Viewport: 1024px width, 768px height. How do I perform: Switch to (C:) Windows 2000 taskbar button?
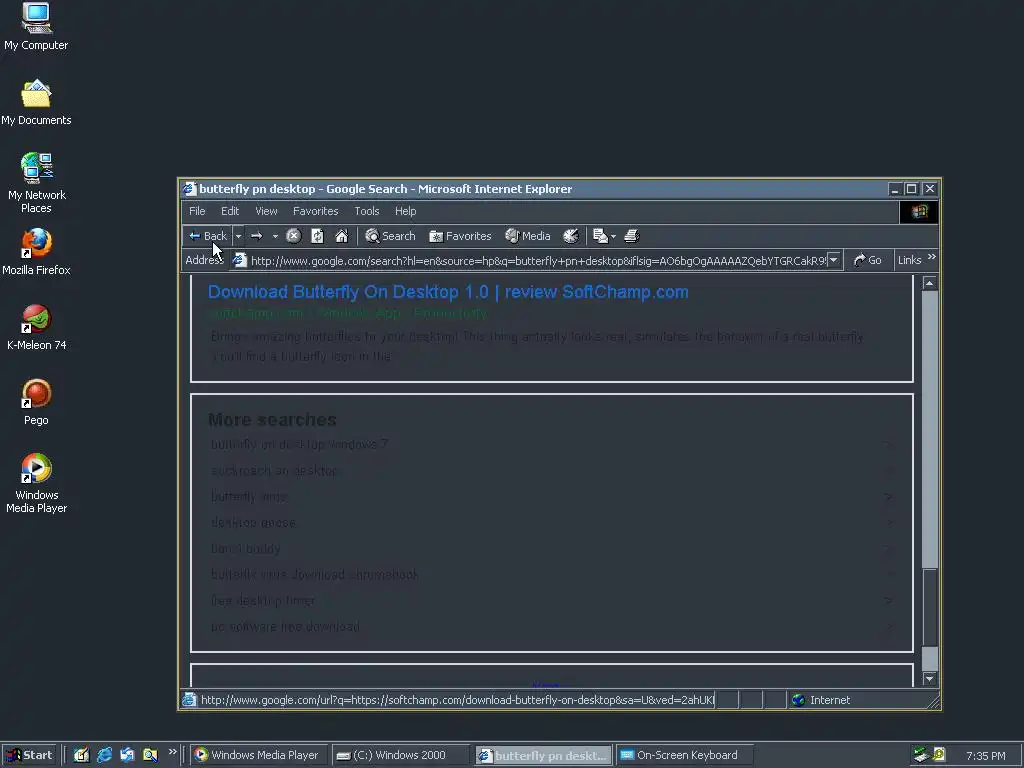point(400,755)
